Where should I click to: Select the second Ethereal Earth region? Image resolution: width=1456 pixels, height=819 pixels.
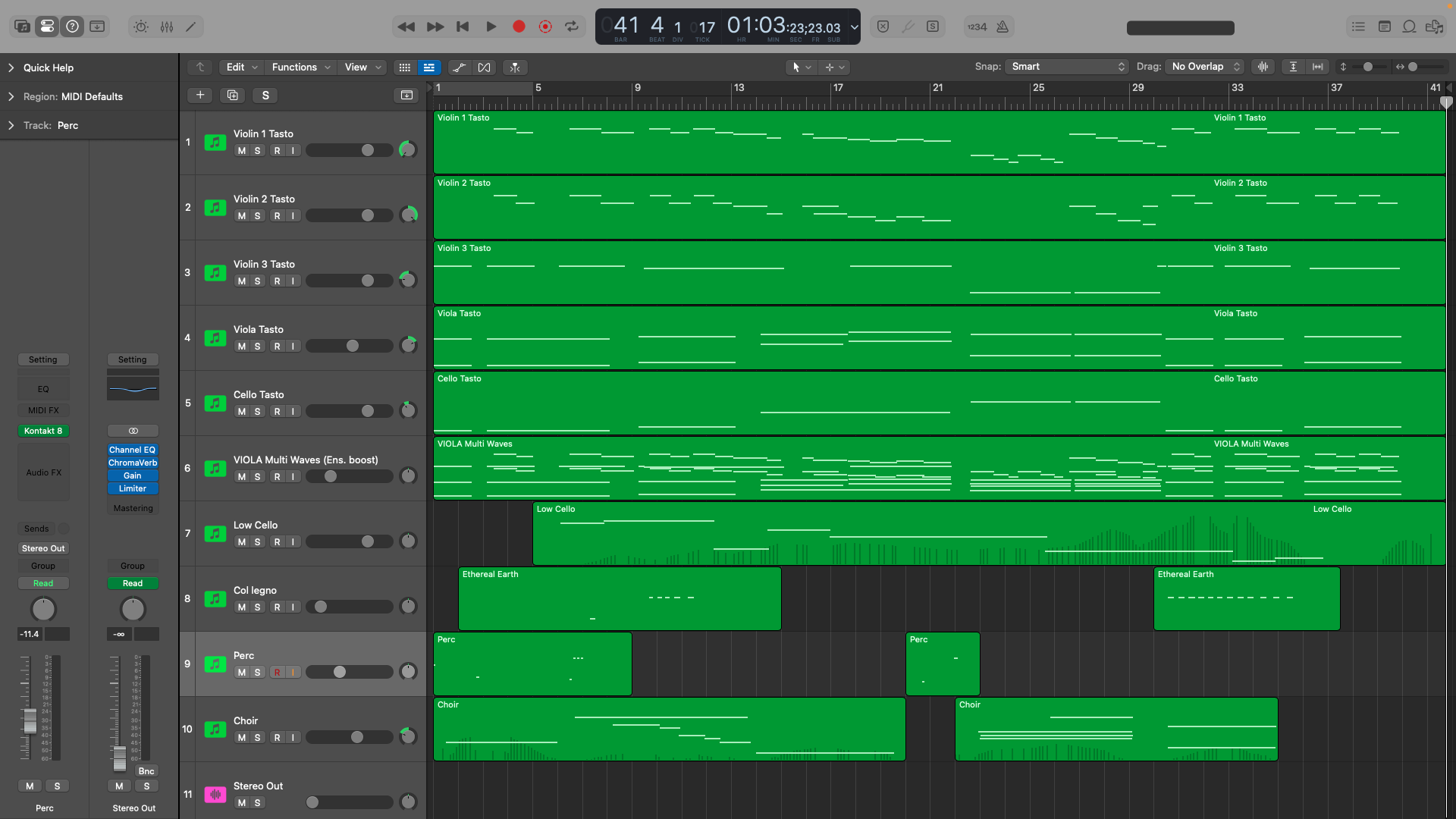pyautogui.click(x=1247, y=598)
